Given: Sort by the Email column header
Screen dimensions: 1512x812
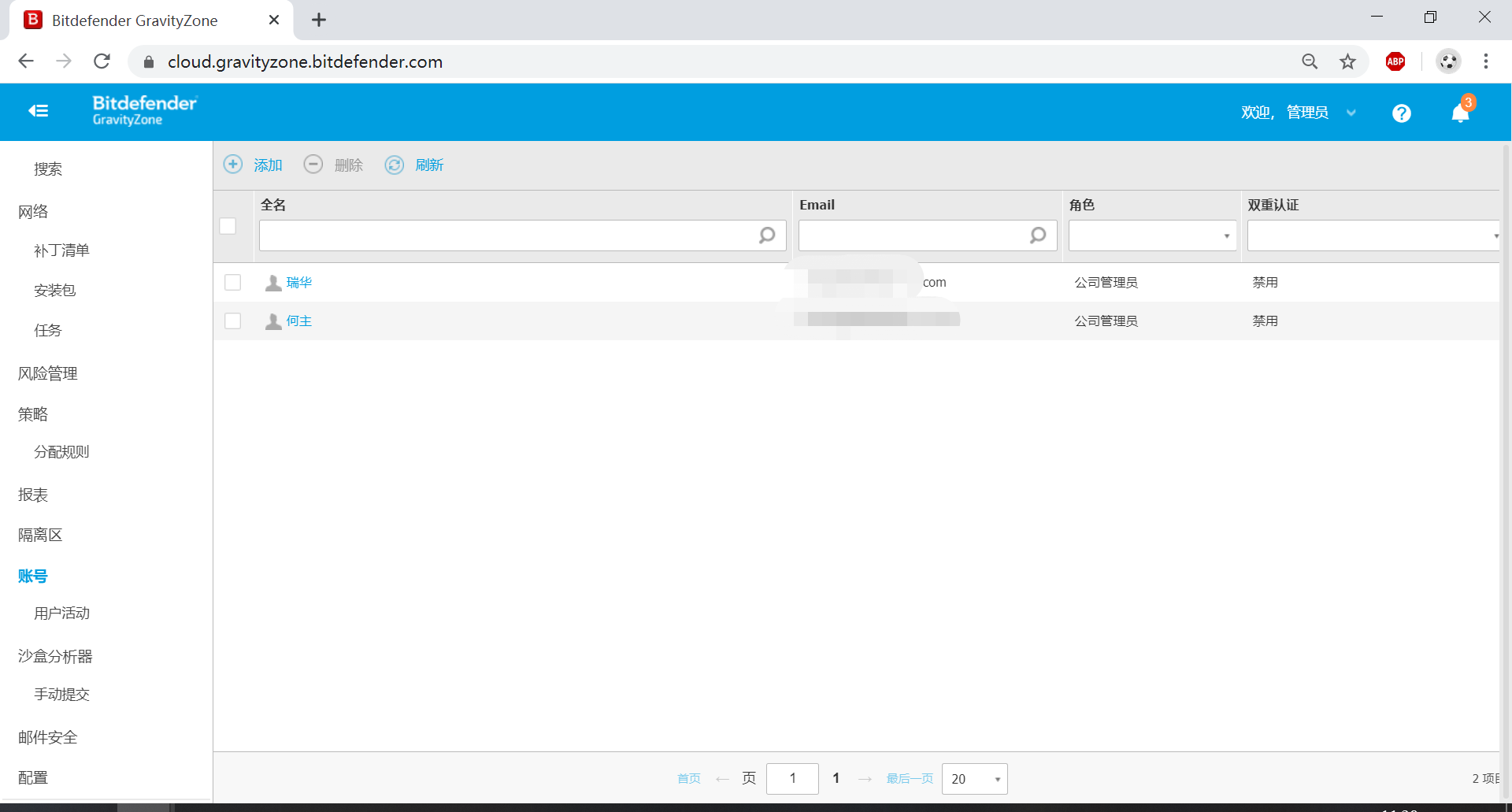Looking at the screenshot, I should pos(817,205).
